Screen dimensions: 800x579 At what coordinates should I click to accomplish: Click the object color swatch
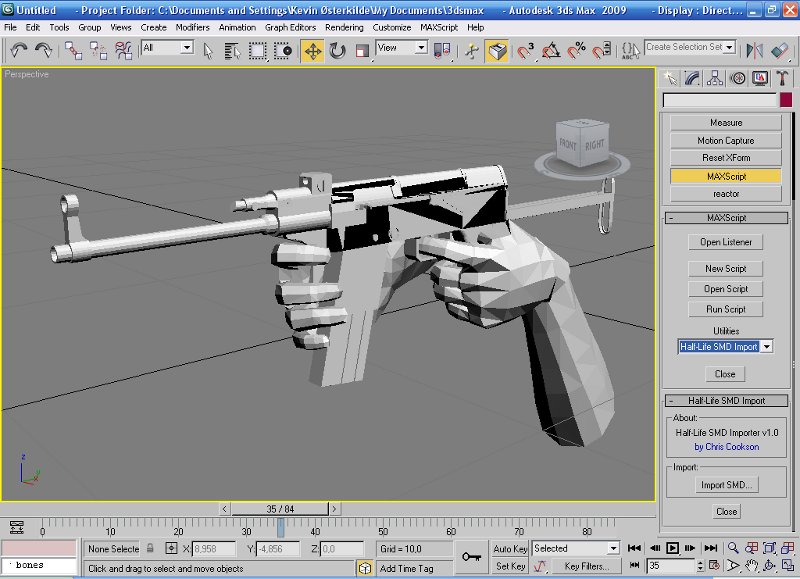tap(786, 100)
